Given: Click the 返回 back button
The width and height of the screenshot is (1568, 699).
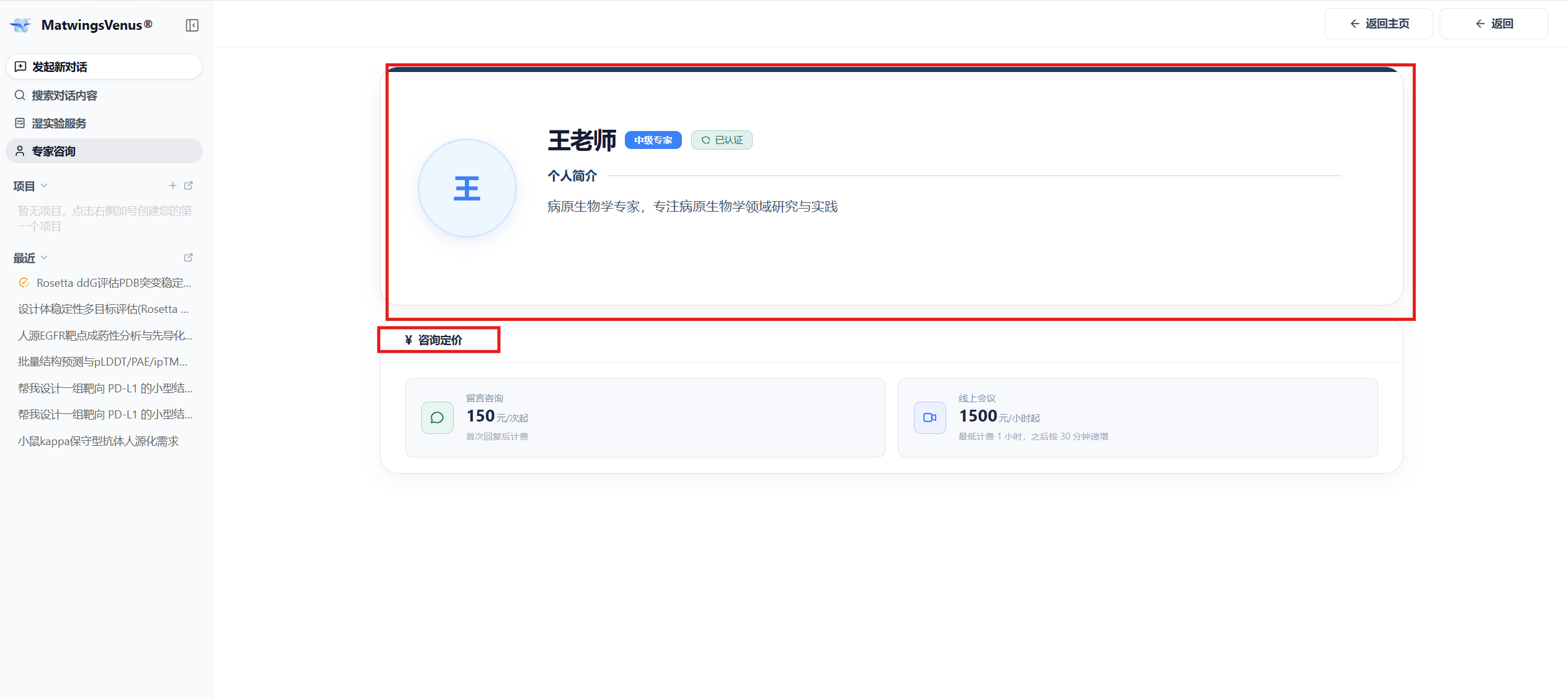Looking at the screenshot, I should tap(1494, 24).
